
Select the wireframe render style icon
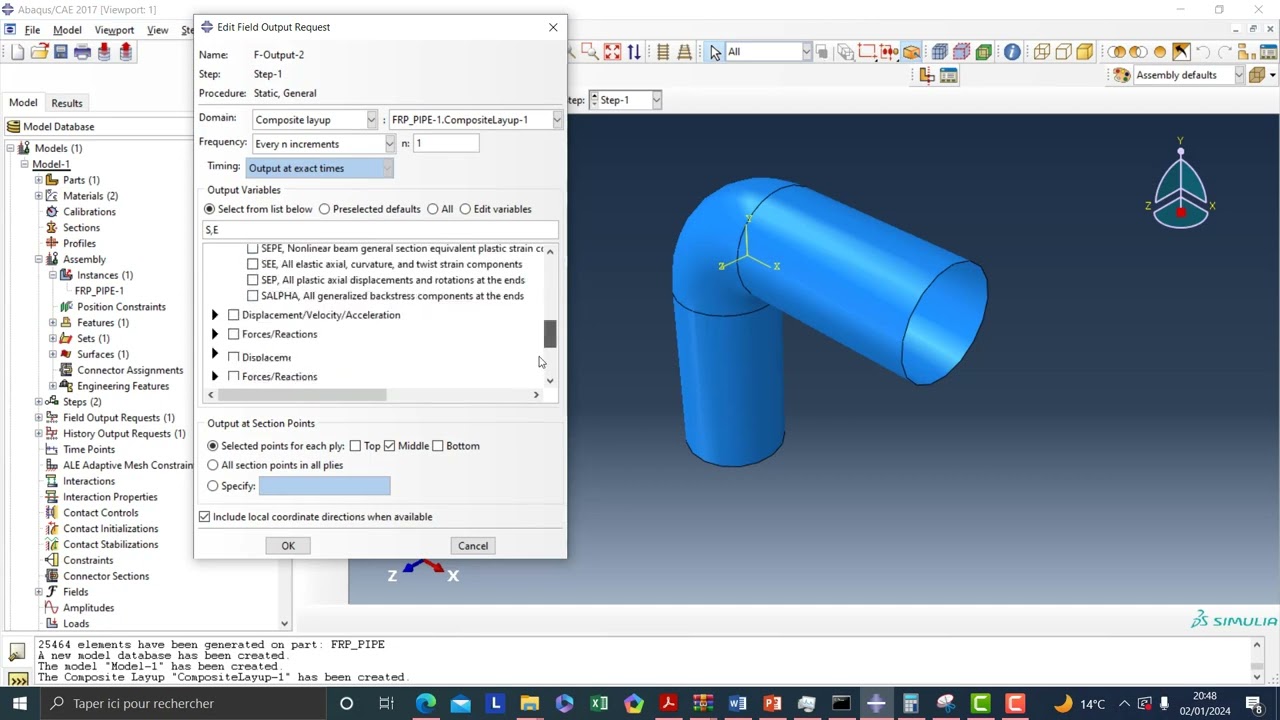tap(1041, 52)
